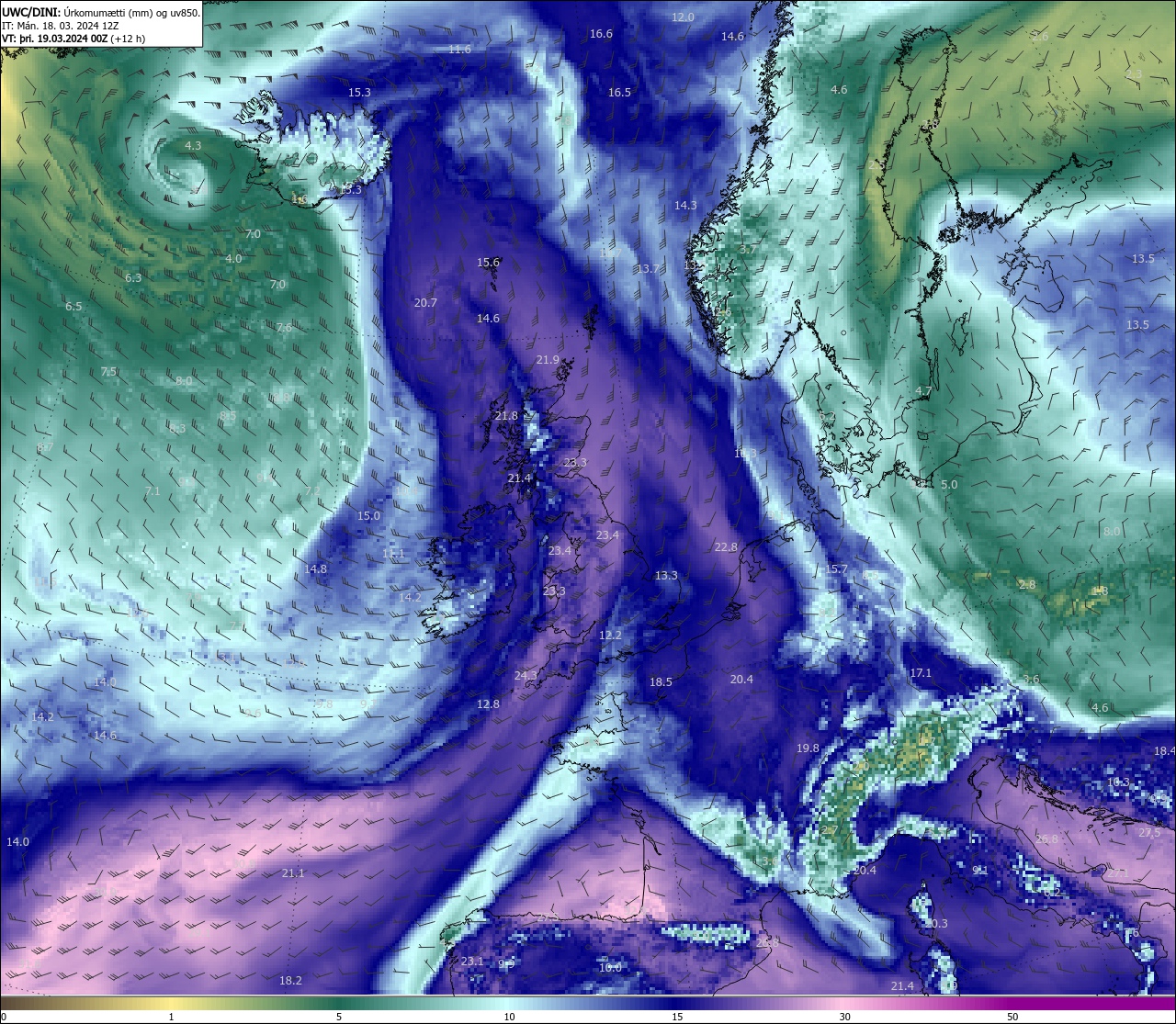Select the 23.1 value label
Image resolution: width=1176 pixels, height=1024 pixels.
tap(472, 962)
